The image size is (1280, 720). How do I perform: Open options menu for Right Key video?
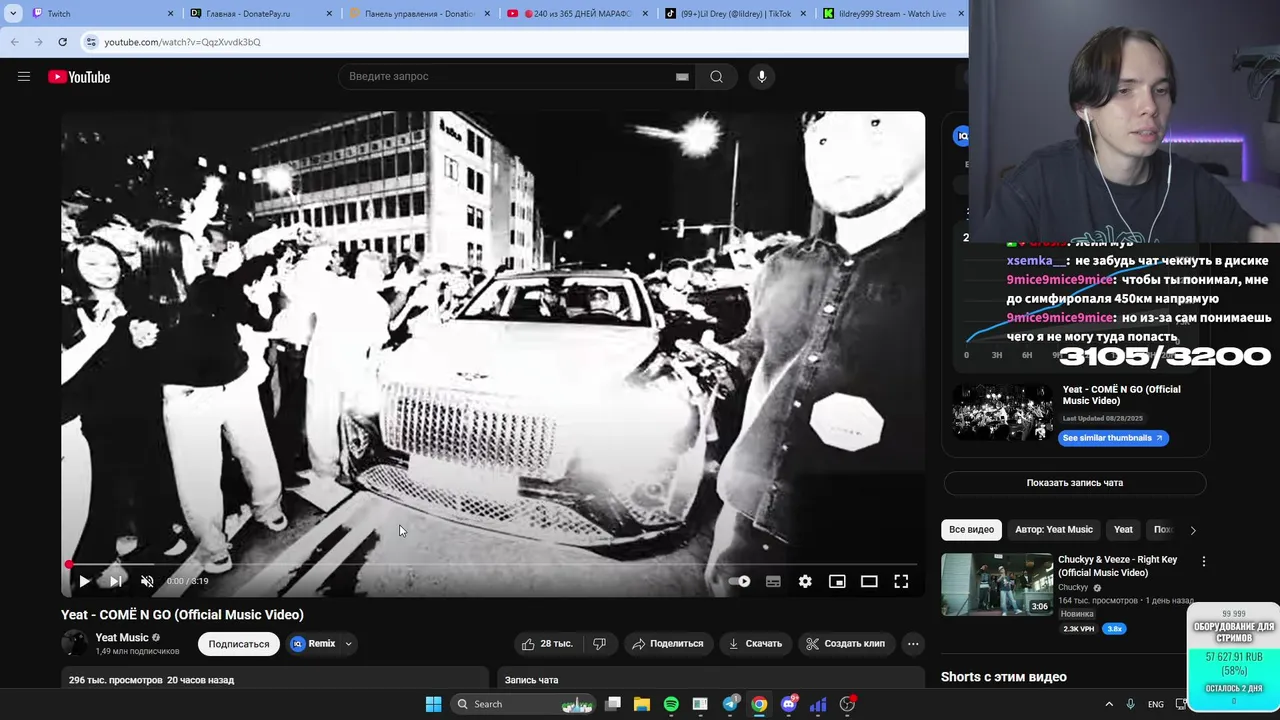coord(1204,562)
